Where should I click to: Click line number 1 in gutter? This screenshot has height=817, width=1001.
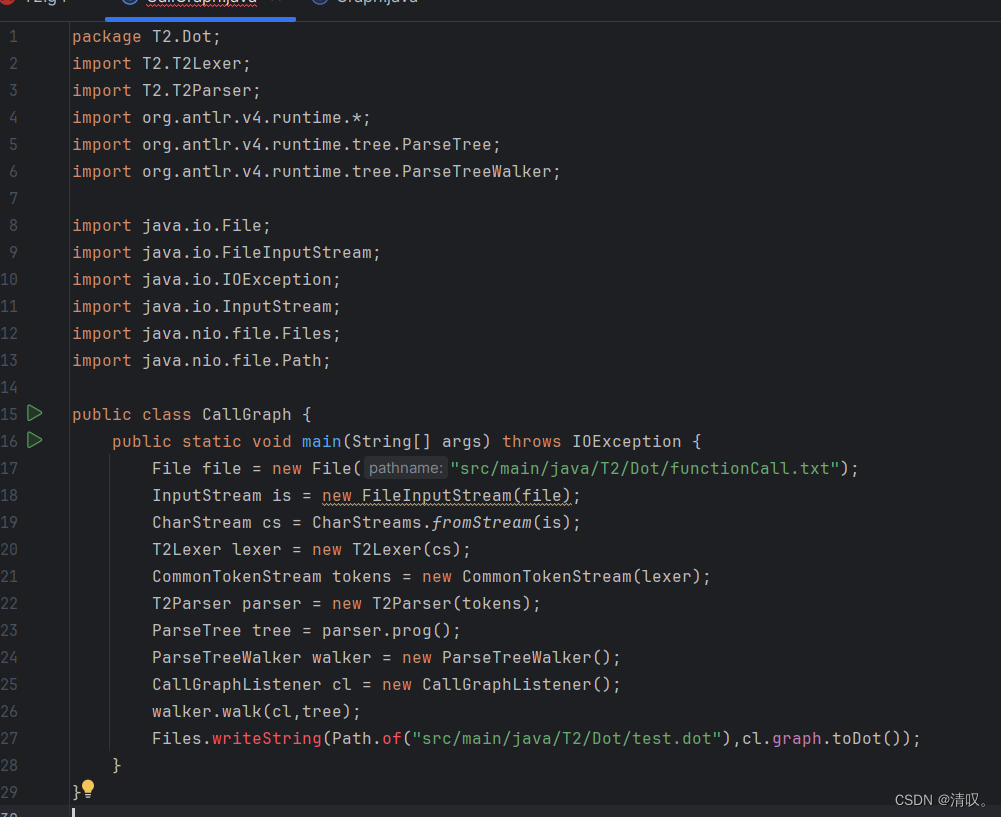click(x=13, y=37)
